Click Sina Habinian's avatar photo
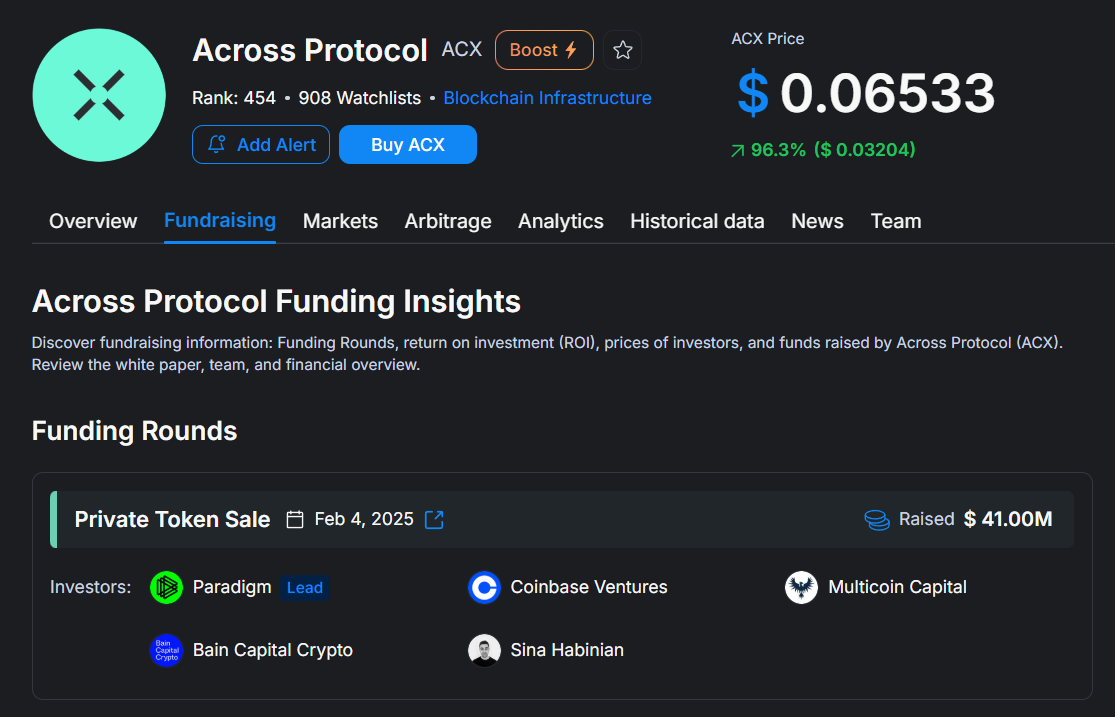The width and height of the screenshot is (1115, 717). [484, 650]
